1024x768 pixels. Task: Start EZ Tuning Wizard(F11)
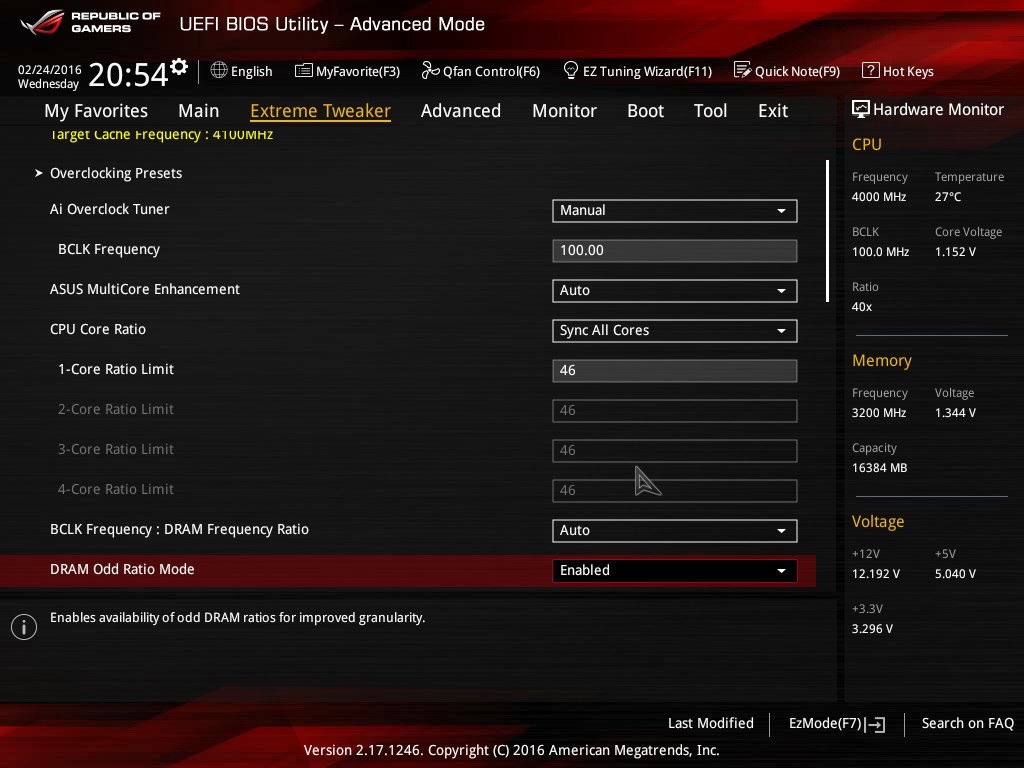637,71
